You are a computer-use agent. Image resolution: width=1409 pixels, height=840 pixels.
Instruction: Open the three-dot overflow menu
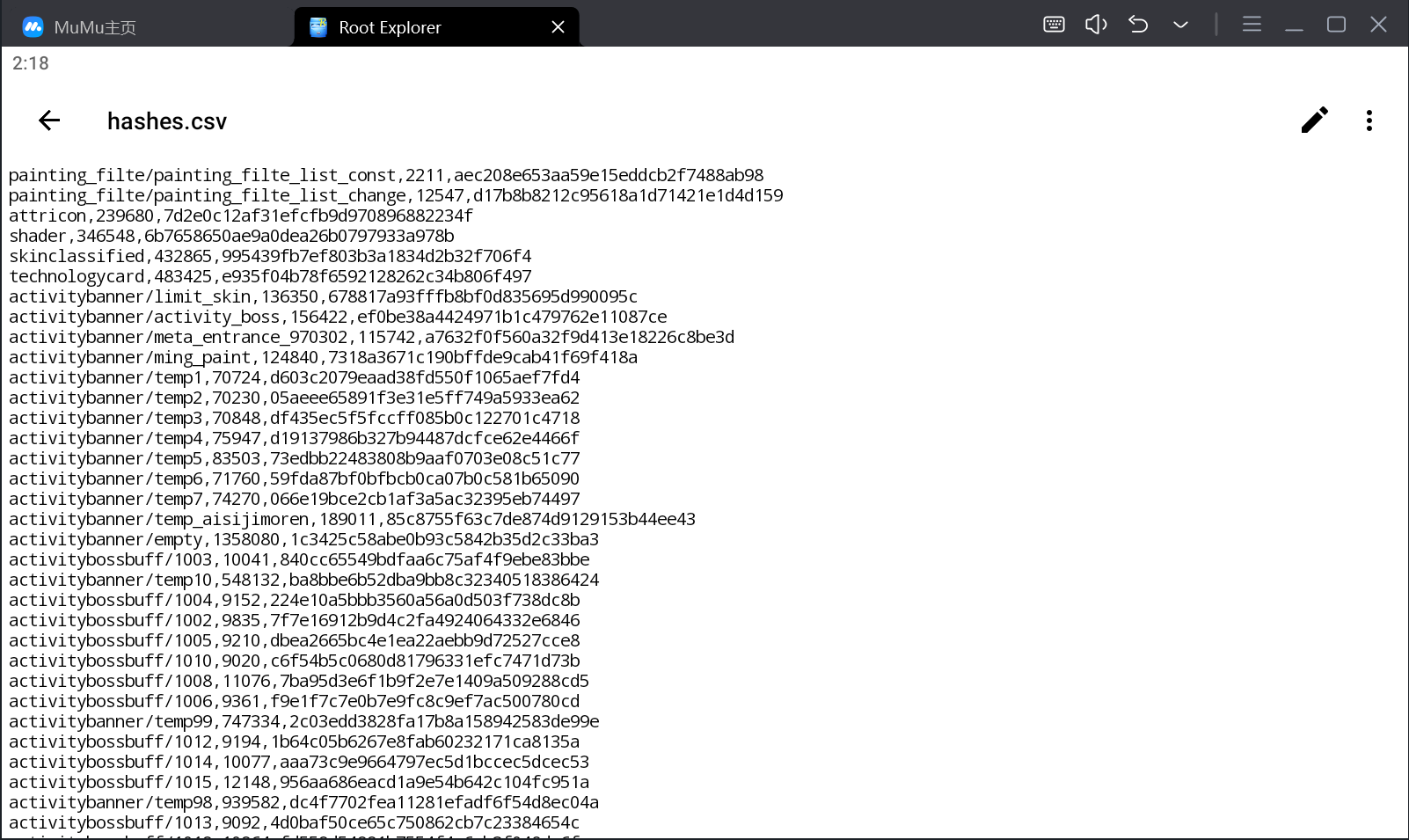(x=1369, y=121)
